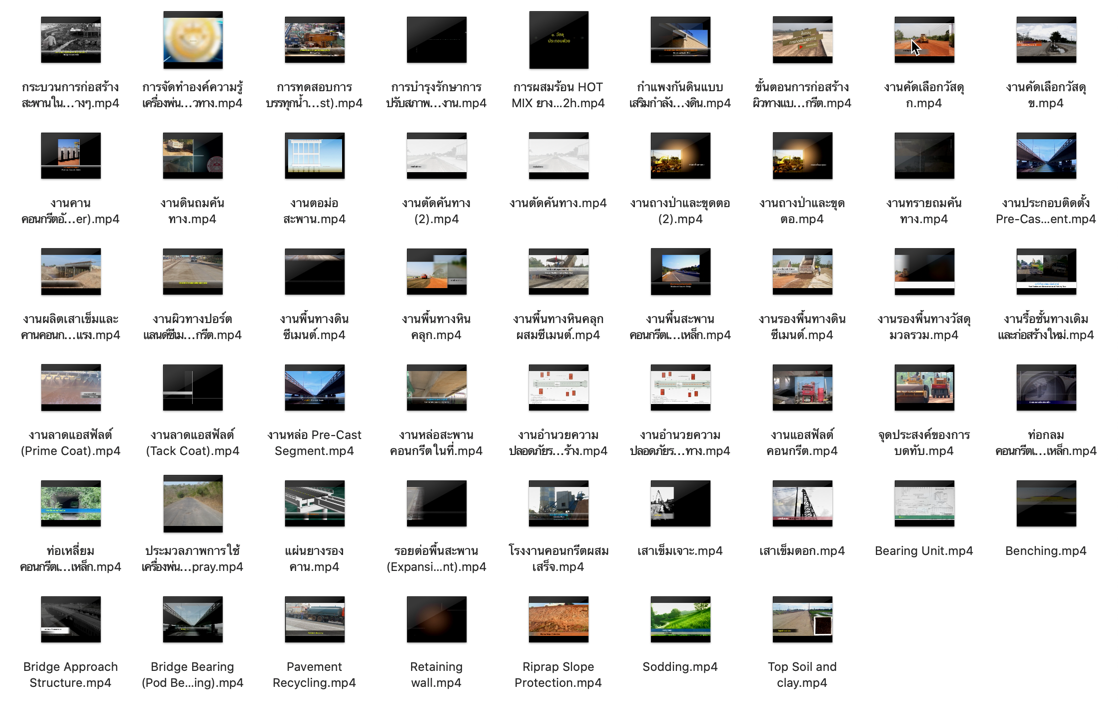1118x713 pixels.
Task: Pick the จุดประสงค์ของการบดทับ.mp4 thumbnail
Action: click(x=924, y=388)
